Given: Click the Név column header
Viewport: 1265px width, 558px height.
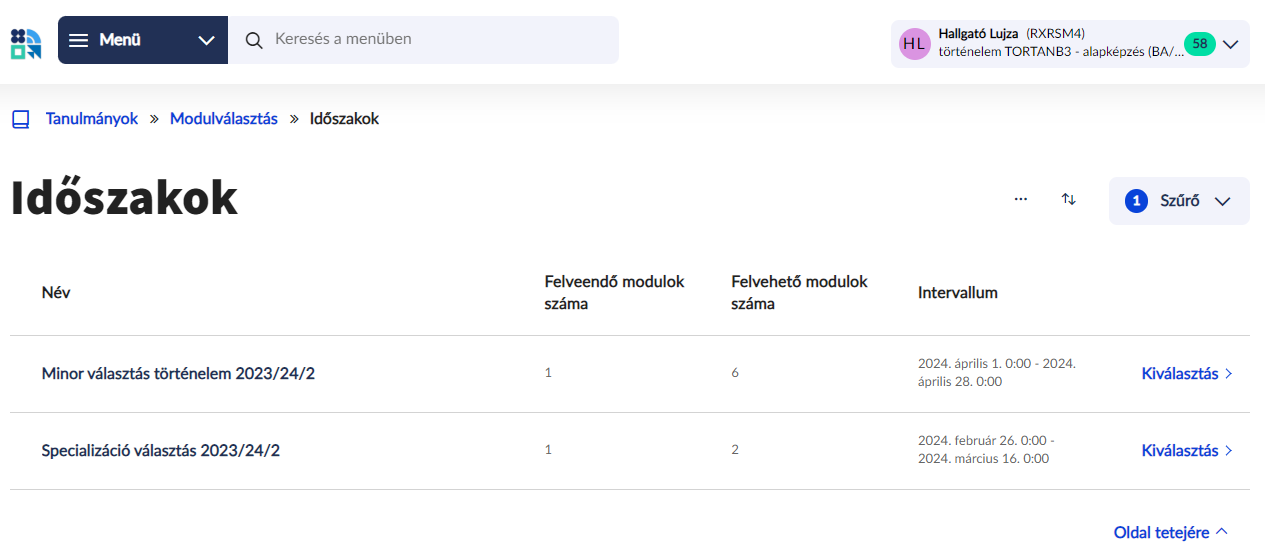Looking at the screenshot, I should pyautogui.click(x=56, y=293).
